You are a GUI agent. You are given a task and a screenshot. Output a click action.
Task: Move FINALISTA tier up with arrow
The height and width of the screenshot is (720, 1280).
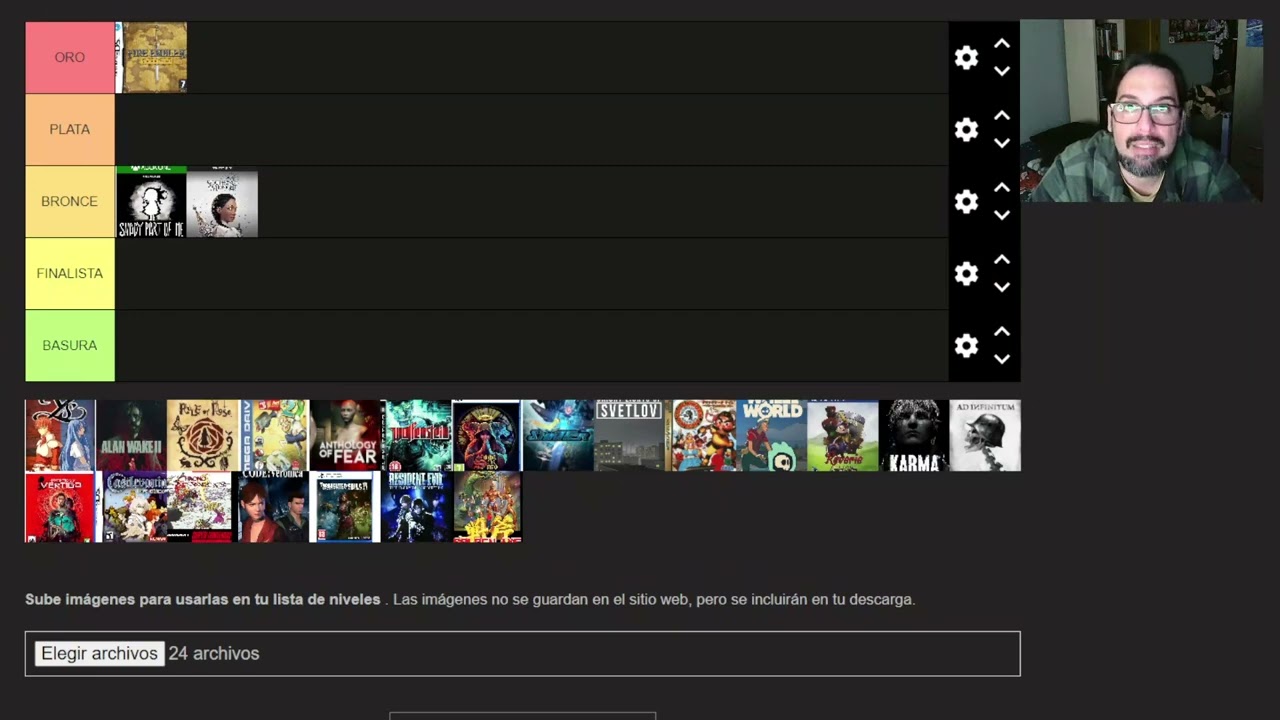click(1001, 260)
